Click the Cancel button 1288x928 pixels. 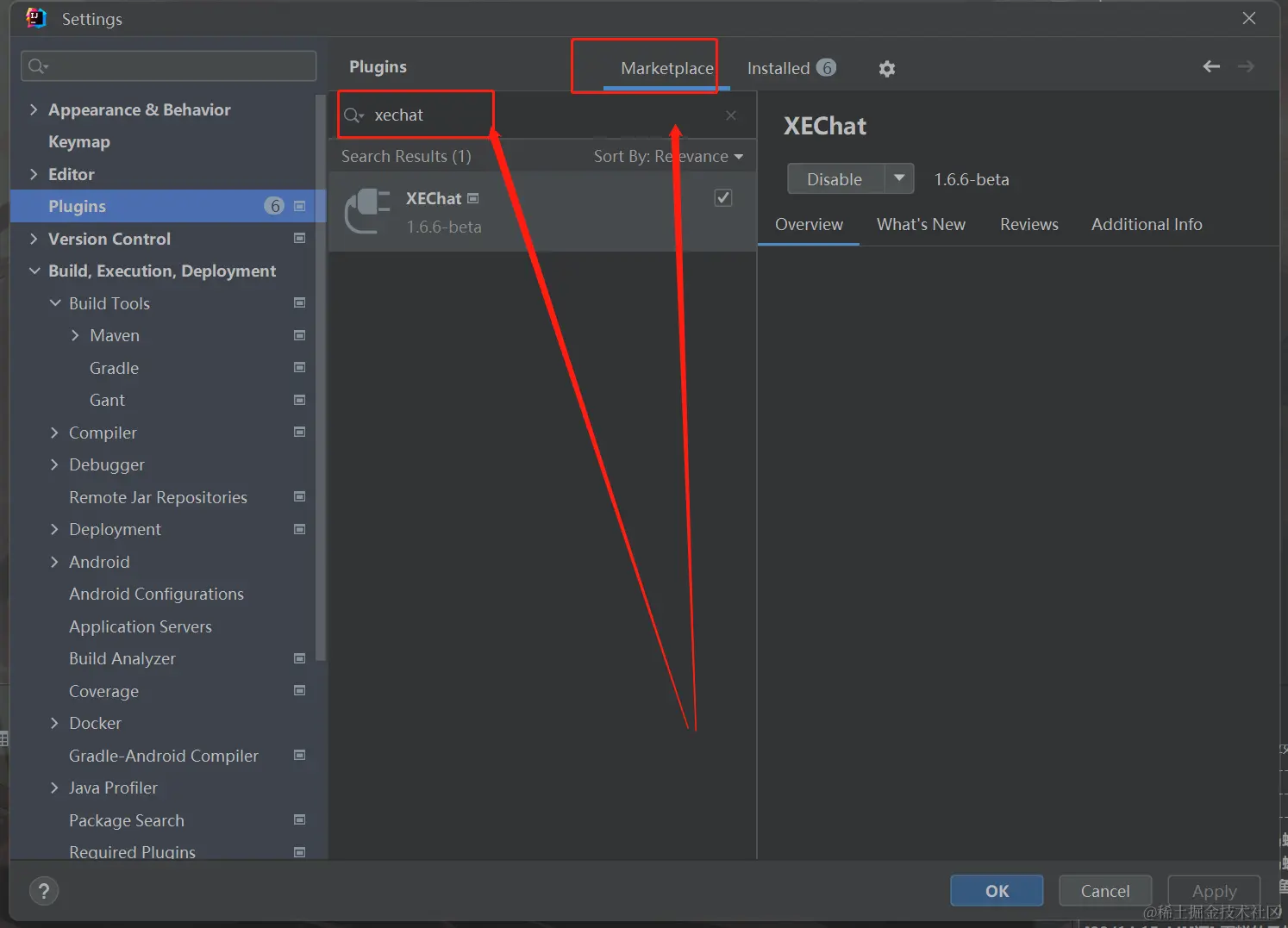(1105, 891)
